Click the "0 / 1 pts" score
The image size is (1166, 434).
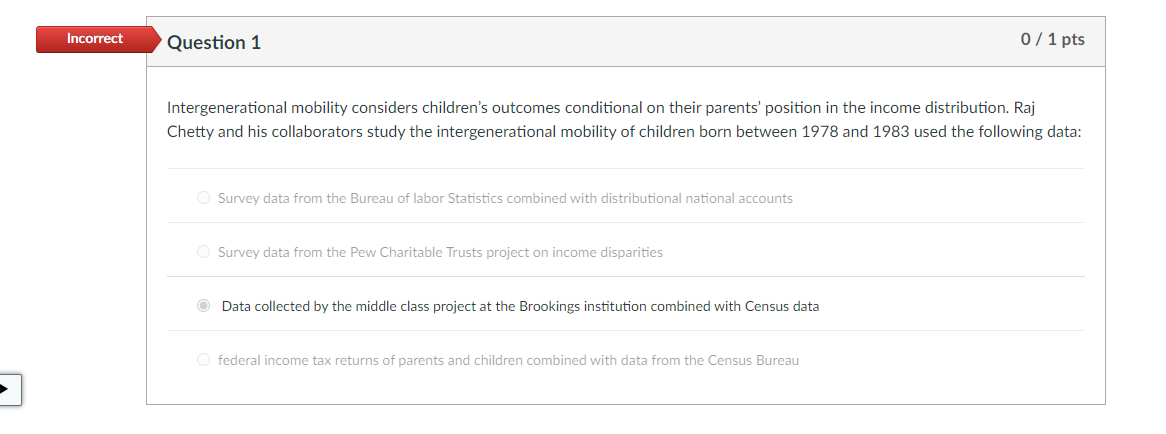pos(1052,39)
